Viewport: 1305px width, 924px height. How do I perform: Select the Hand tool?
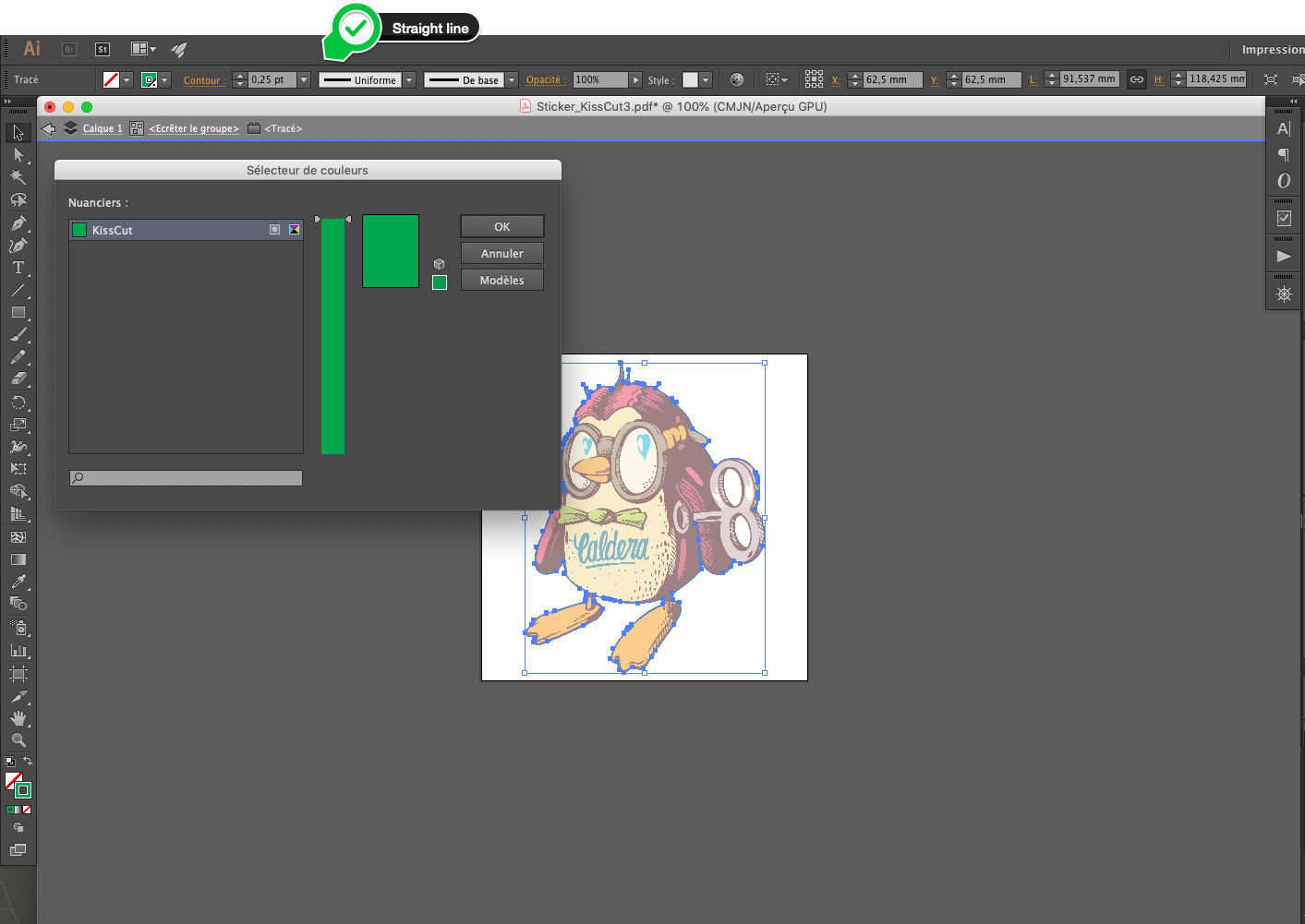click(18, 718)
